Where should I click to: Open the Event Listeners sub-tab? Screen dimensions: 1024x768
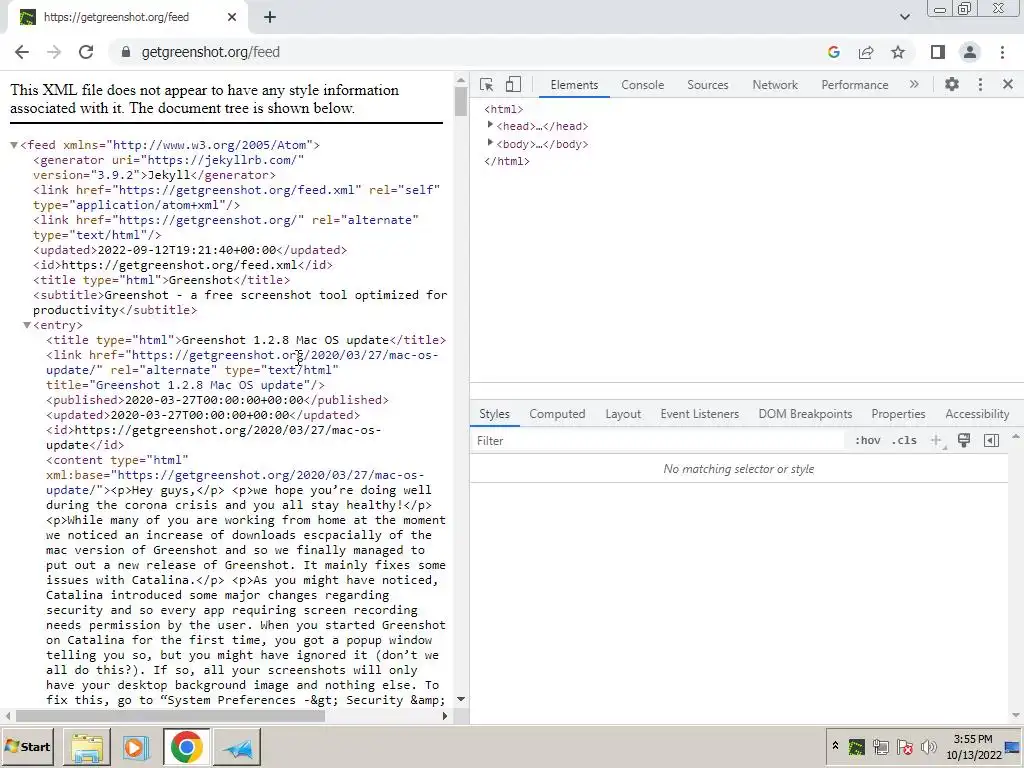pos(699,414)
